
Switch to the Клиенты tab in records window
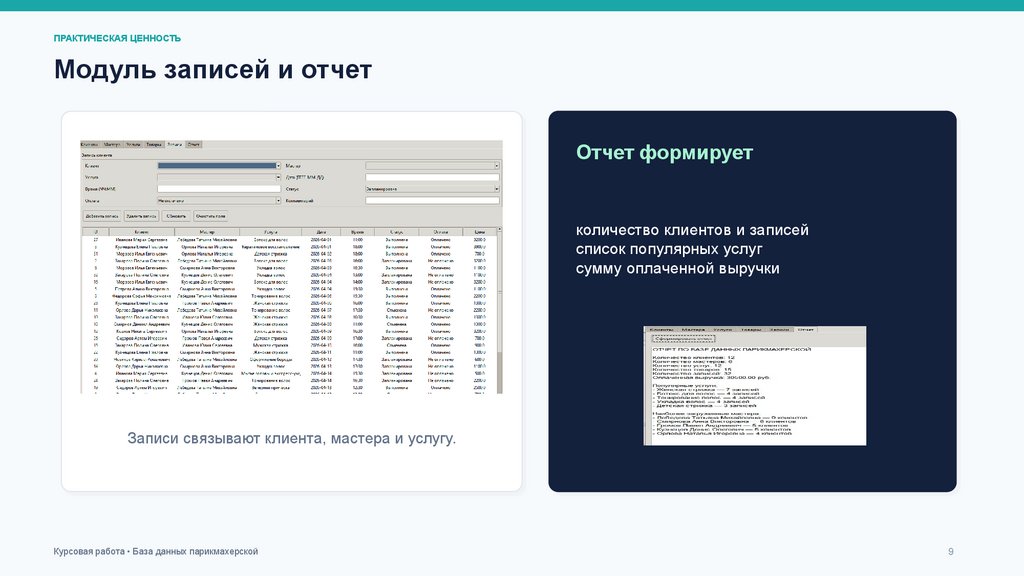tap(89, 144)
